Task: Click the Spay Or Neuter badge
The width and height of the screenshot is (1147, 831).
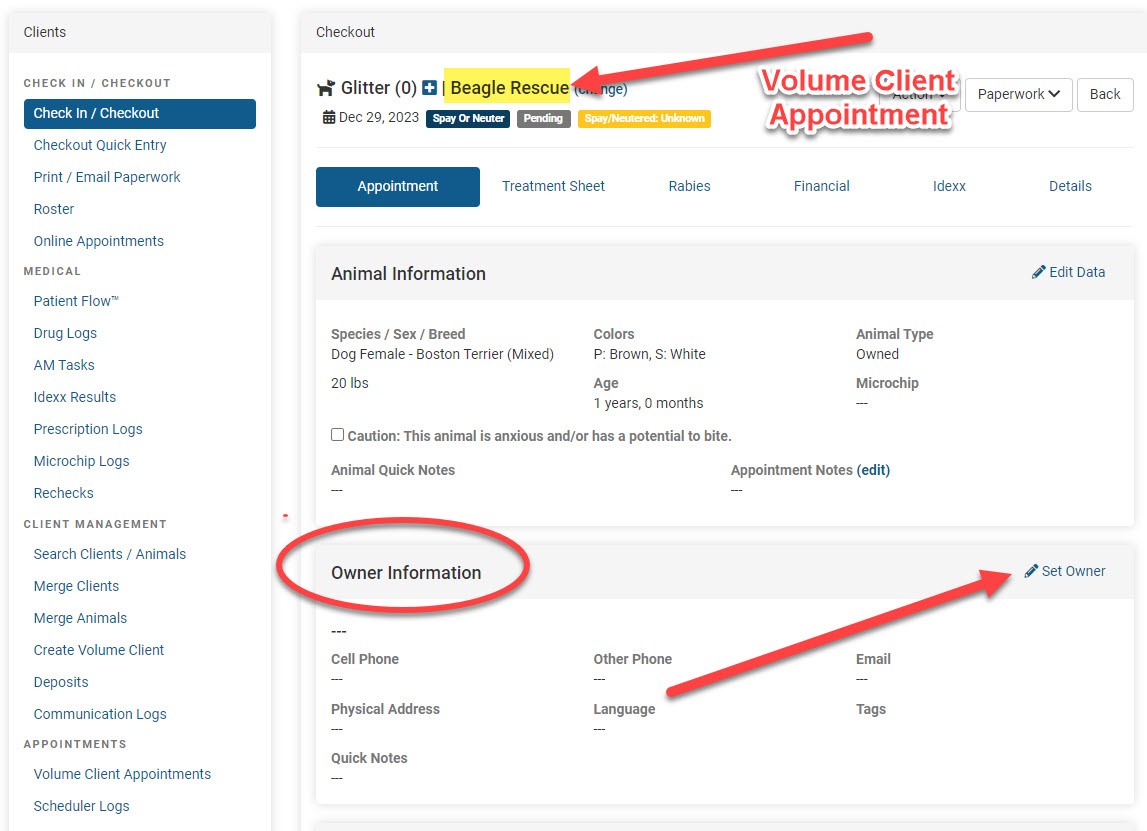Action: coord(468,118)
